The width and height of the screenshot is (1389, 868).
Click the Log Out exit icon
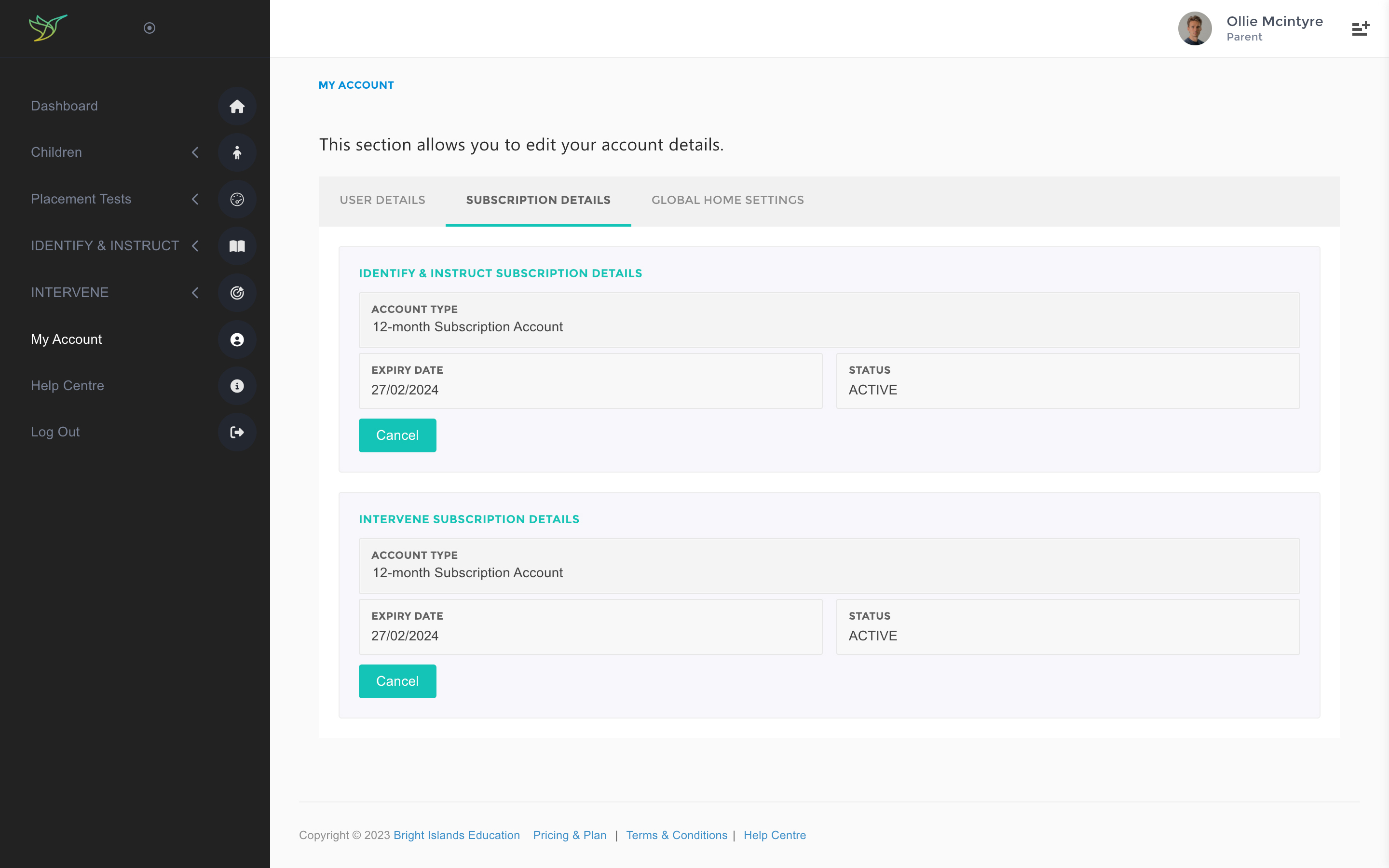237,432
